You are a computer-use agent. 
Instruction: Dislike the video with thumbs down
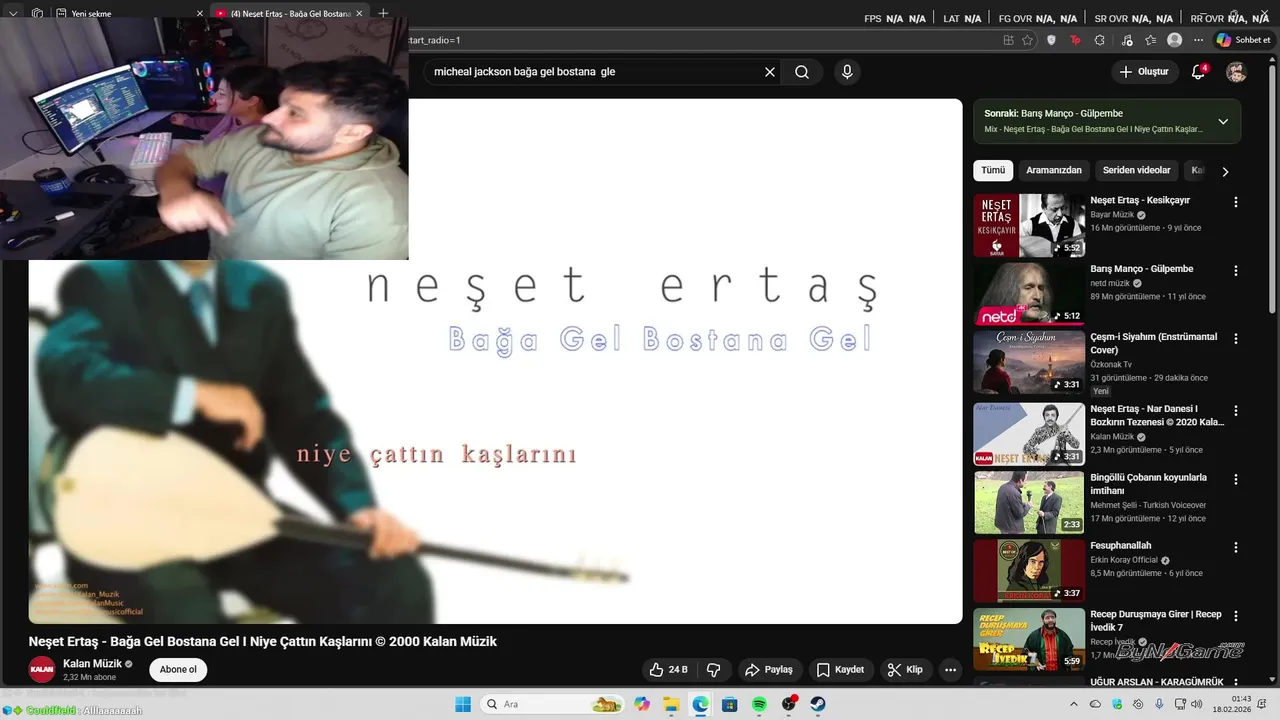pyautogui.click(x=714, y=669)
